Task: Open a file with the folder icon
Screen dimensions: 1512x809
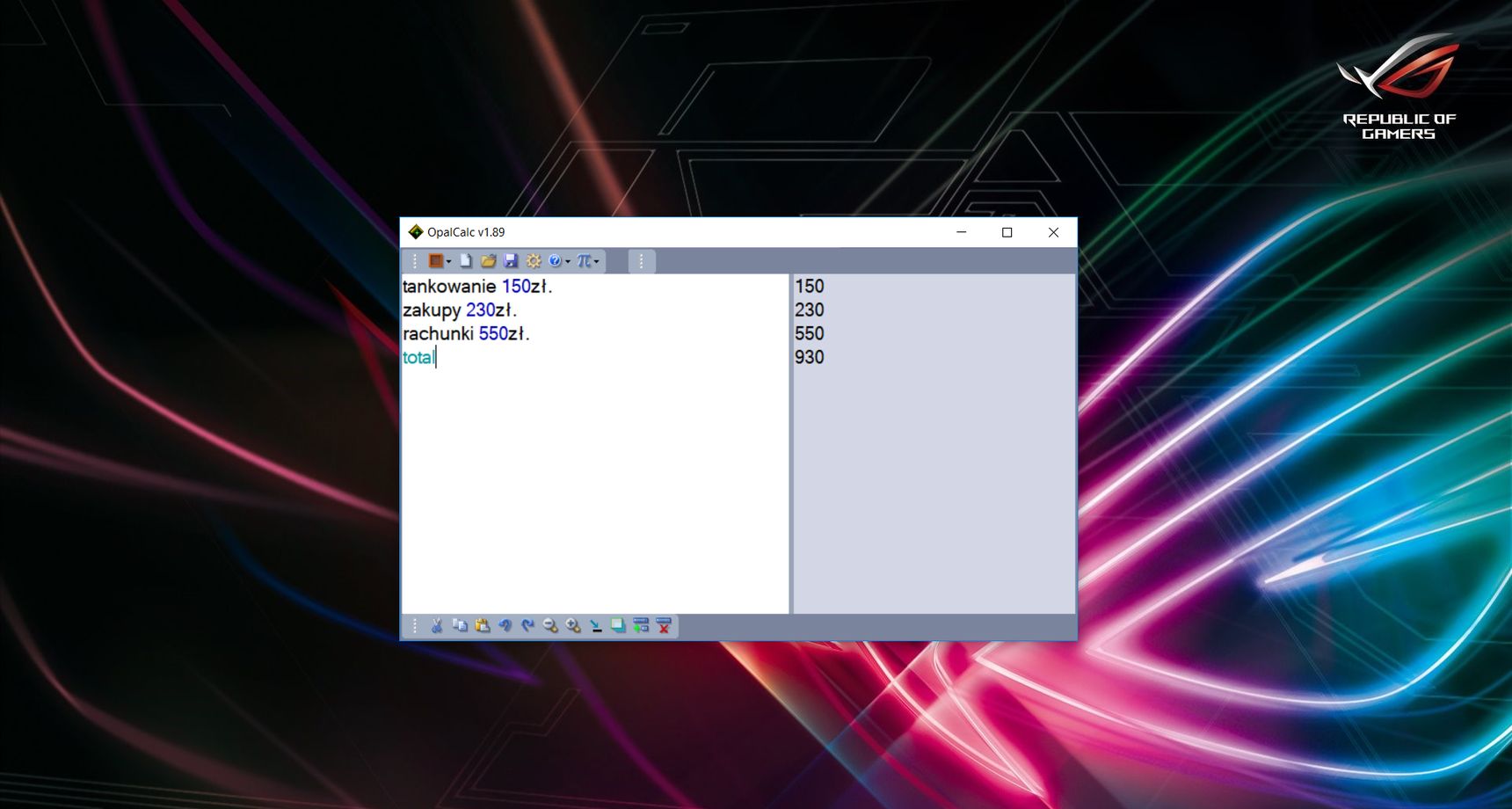Action: click(x=488, y=261)
